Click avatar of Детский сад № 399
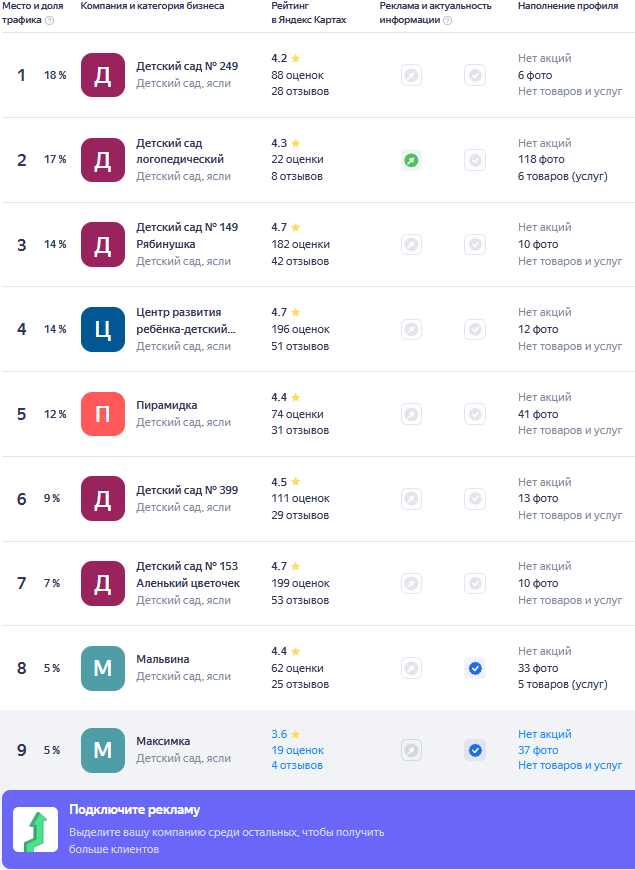The height and width of the screenshot is (870, 635). click(103, 499)
